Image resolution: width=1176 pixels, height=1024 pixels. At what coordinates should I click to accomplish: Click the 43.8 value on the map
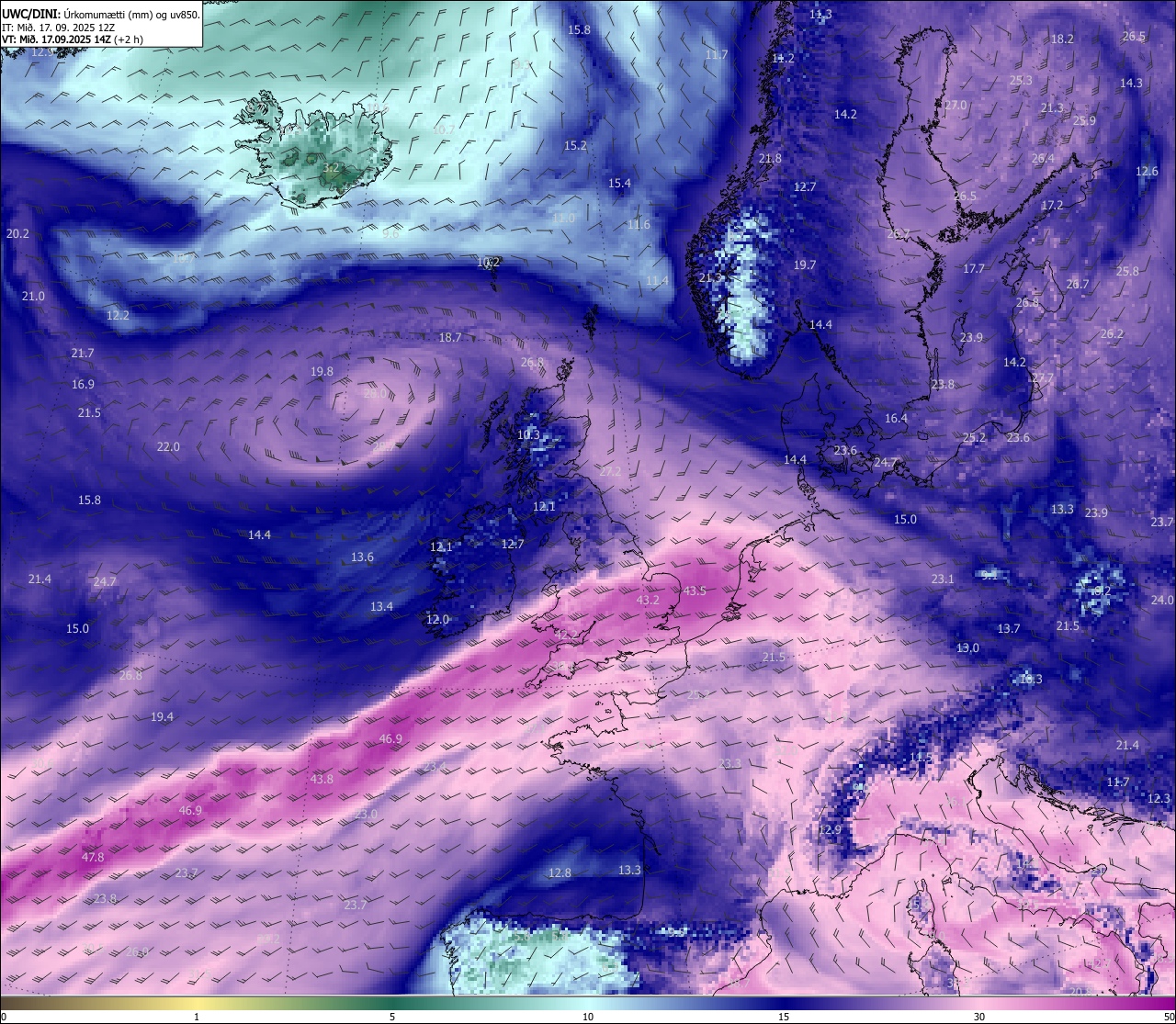point(322,779)
